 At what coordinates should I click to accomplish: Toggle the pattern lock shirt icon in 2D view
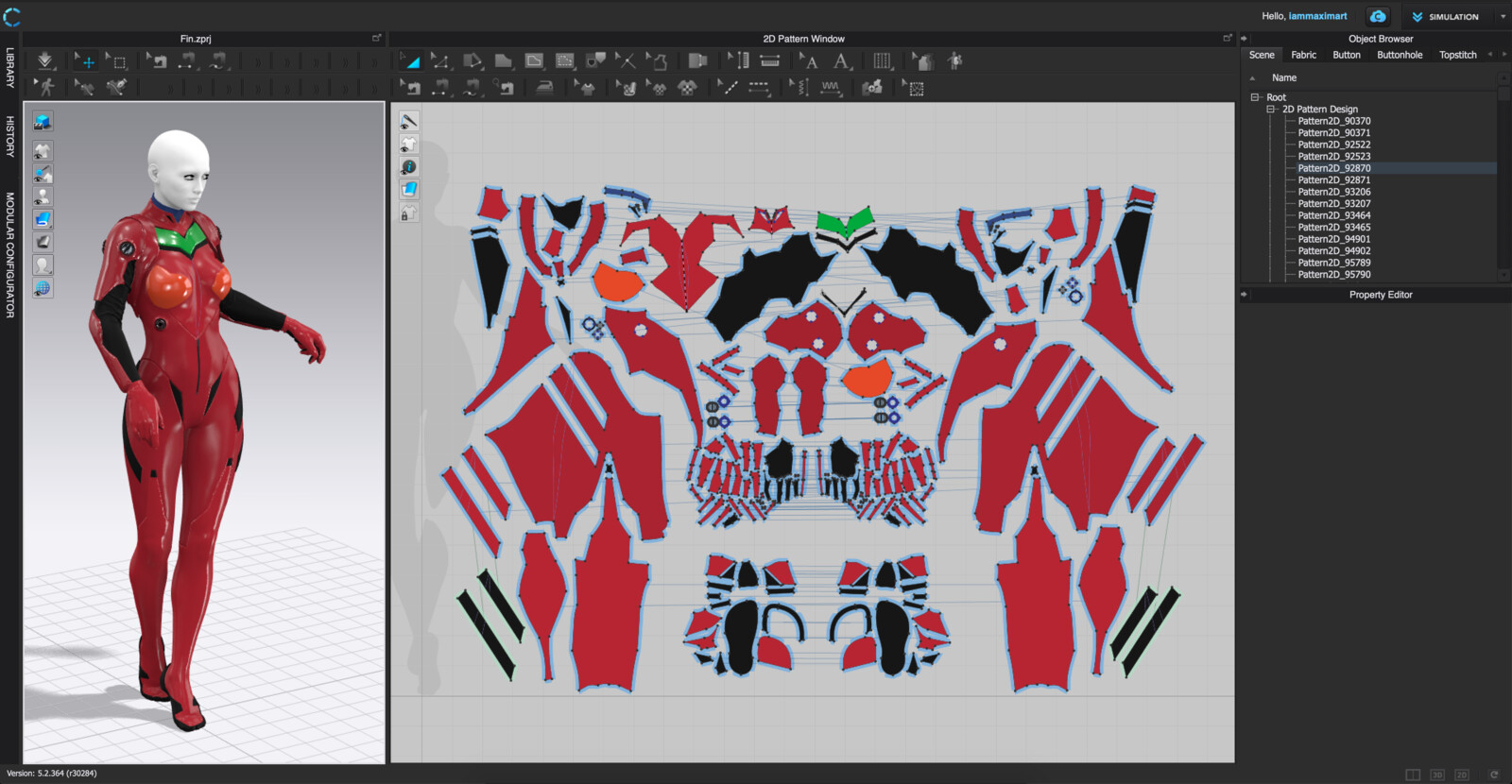click(x=408, y=213)
